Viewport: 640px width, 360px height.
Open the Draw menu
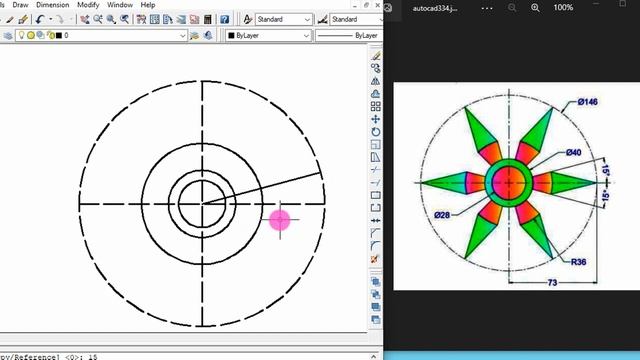20,5
